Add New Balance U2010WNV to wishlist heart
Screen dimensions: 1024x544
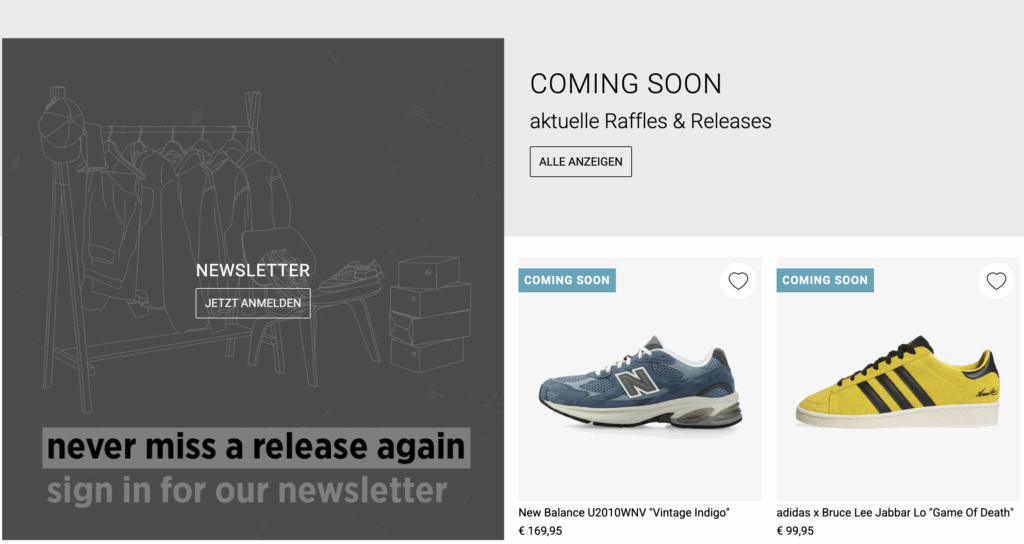click(738, 281)
